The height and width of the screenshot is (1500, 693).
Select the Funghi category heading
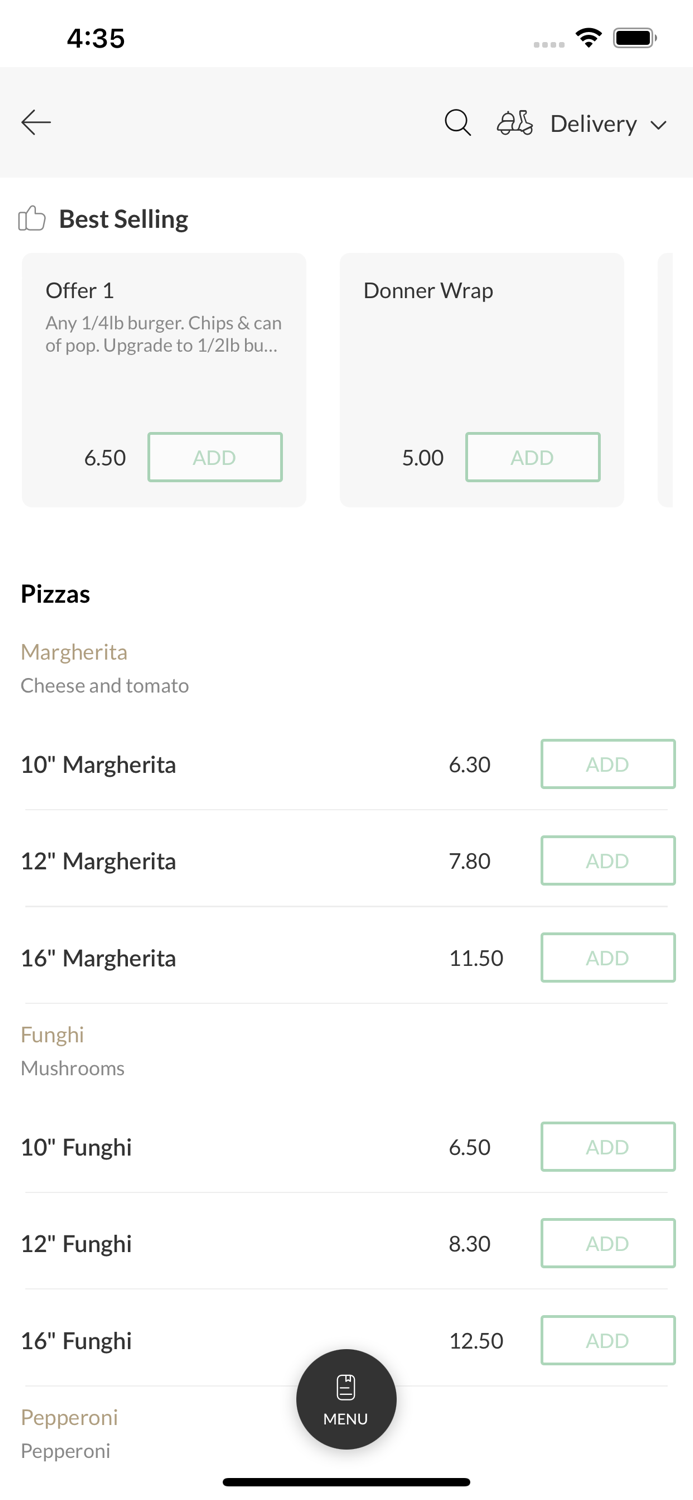click(52, 1035)
